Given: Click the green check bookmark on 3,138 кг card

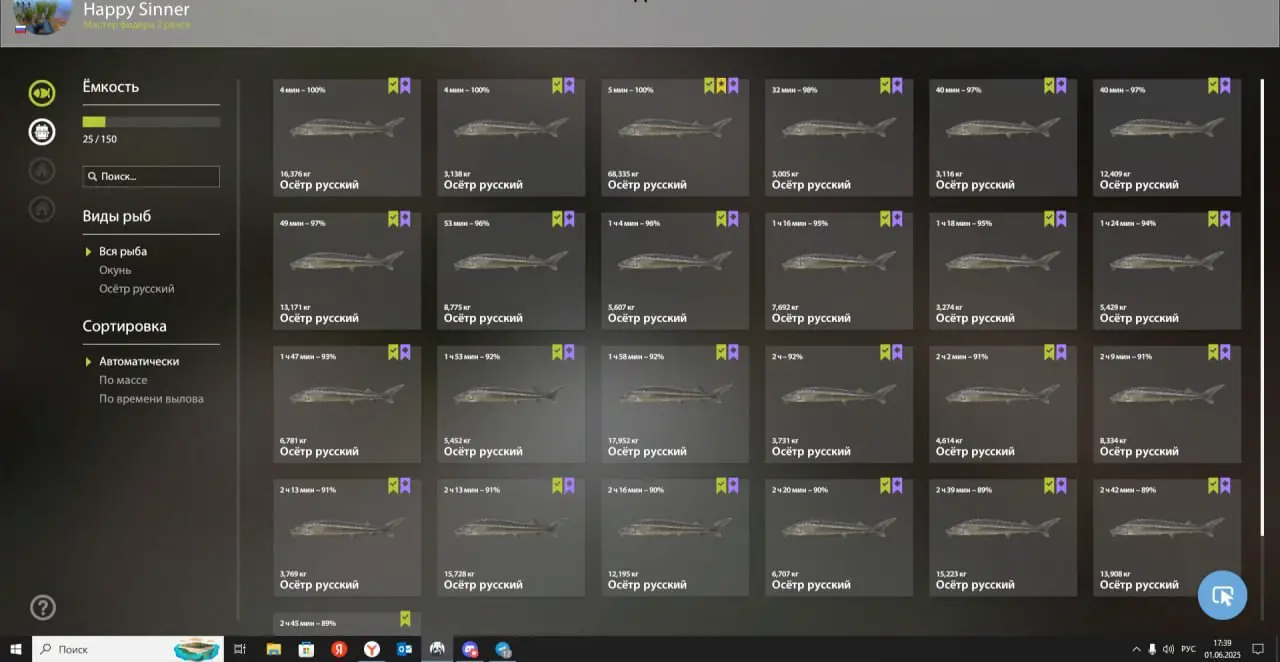Looking at the screenshot, I should (557, 86).
